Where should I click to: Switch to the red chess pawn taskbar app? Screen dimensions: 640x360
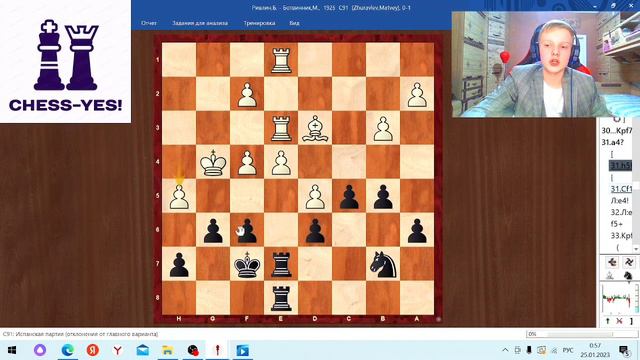click(x=218, y=350)
